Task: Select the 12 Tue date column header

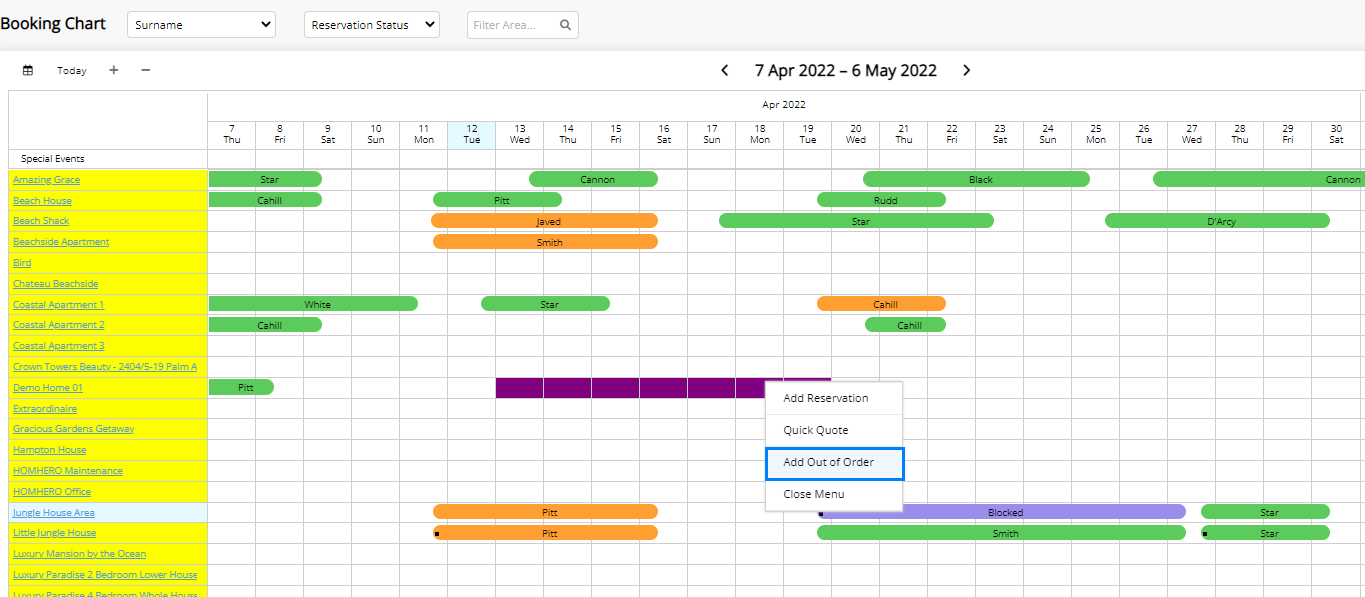Action: click(x=471, y=134)
